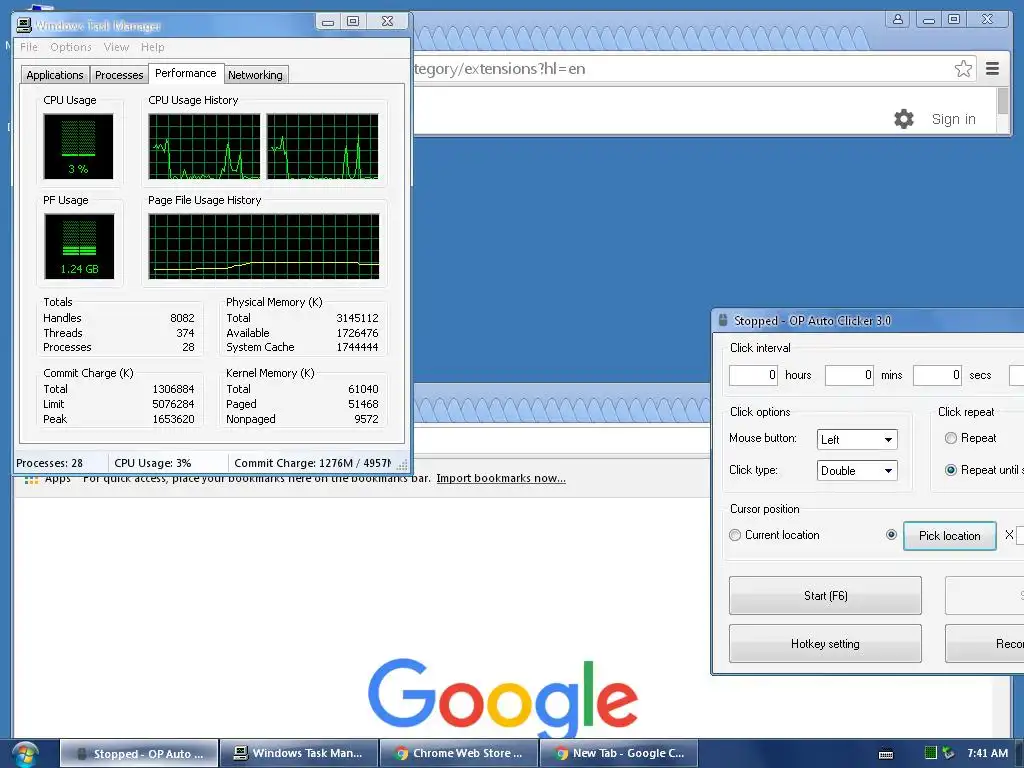
Task: Switch to the Networking tab
Action: tap(255, 74)
